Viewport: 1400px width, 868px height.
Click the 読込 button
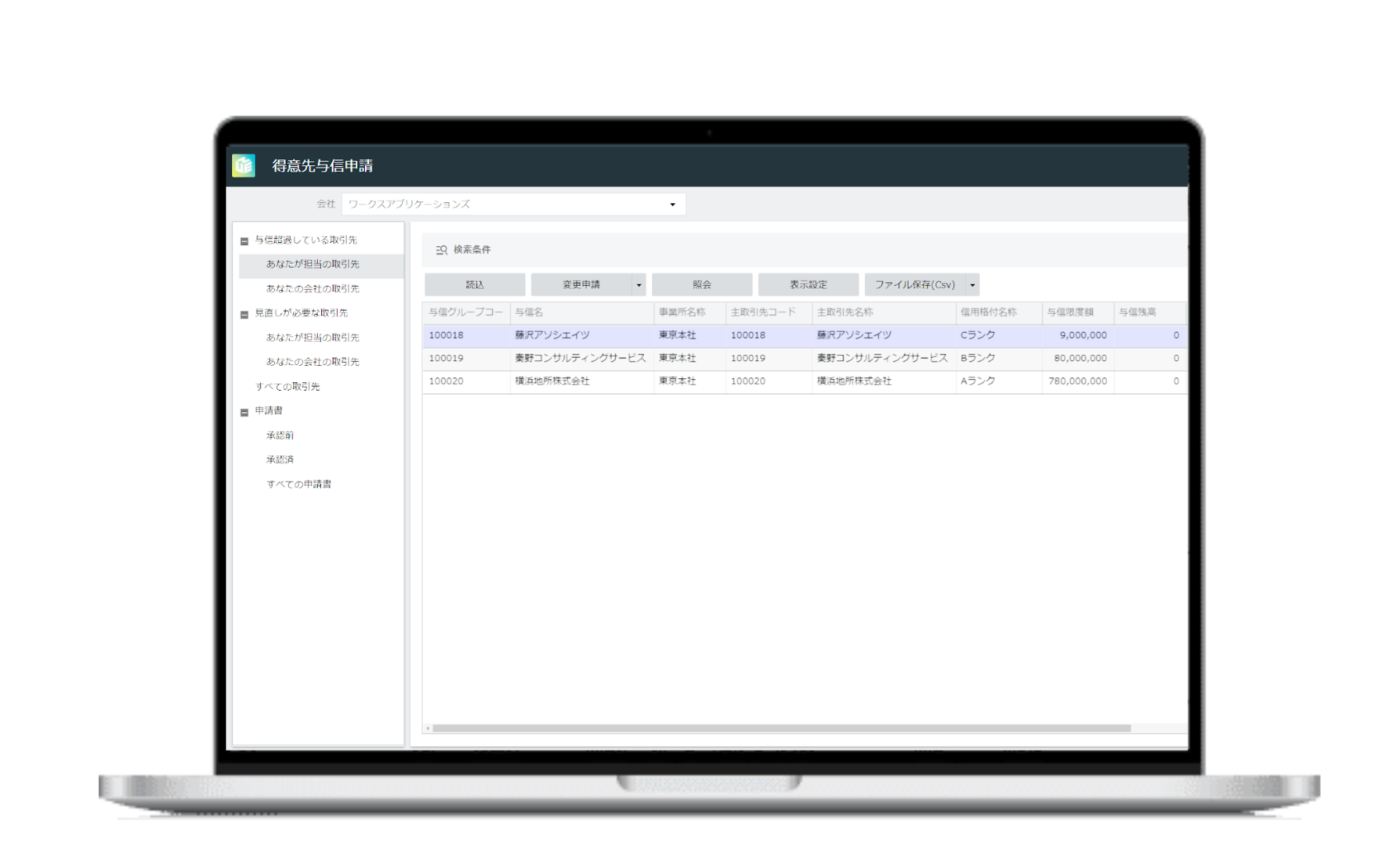point(475,285)
